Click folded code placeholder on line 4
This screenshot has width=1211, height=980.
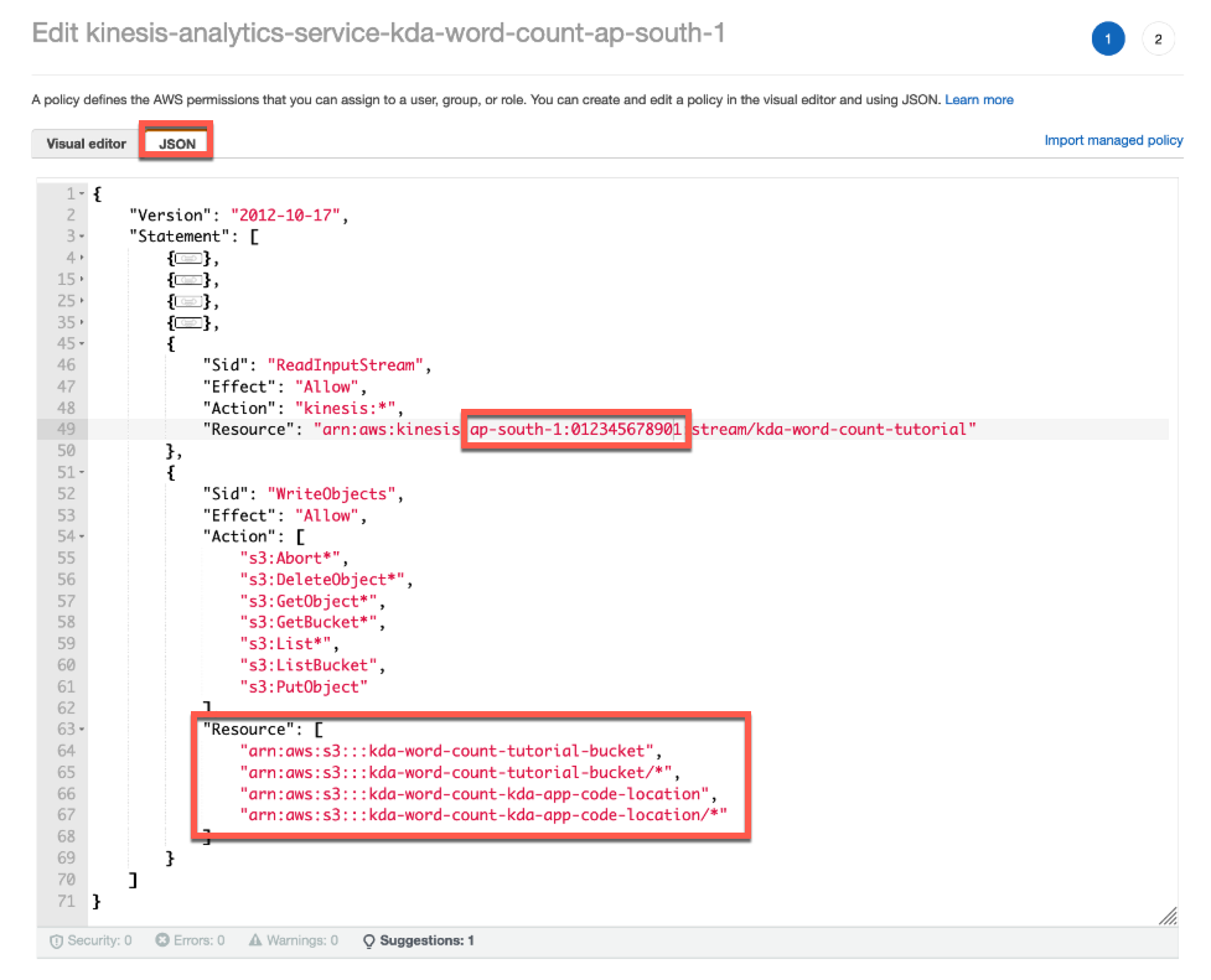188,258
